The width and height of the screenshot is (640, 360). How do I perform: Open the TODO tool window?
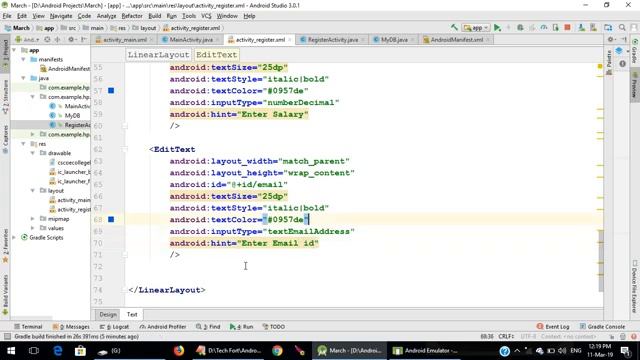(273, 327)
